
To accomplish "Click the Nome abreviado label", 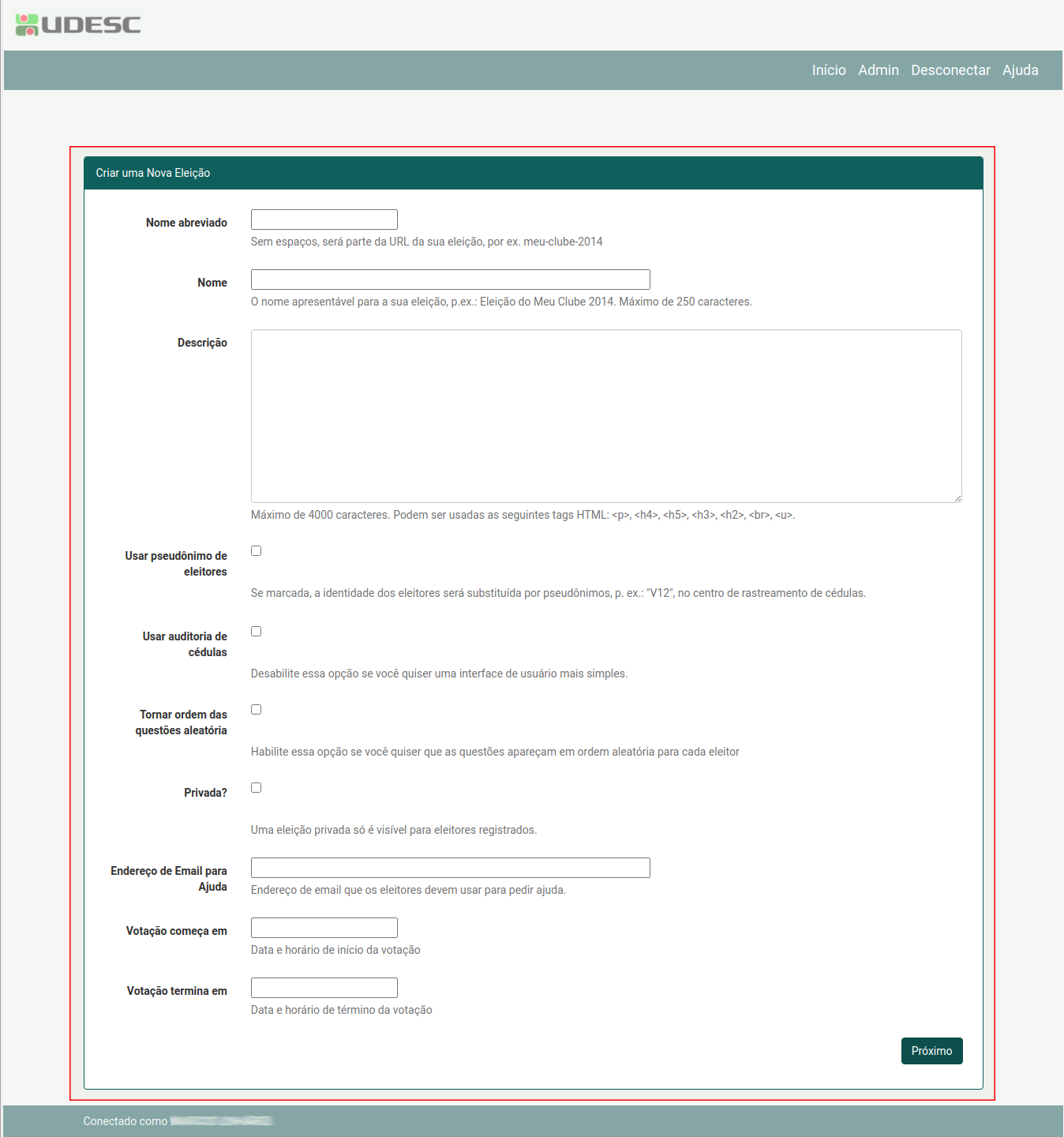I will pyautogui.click(x=186, y=223).
